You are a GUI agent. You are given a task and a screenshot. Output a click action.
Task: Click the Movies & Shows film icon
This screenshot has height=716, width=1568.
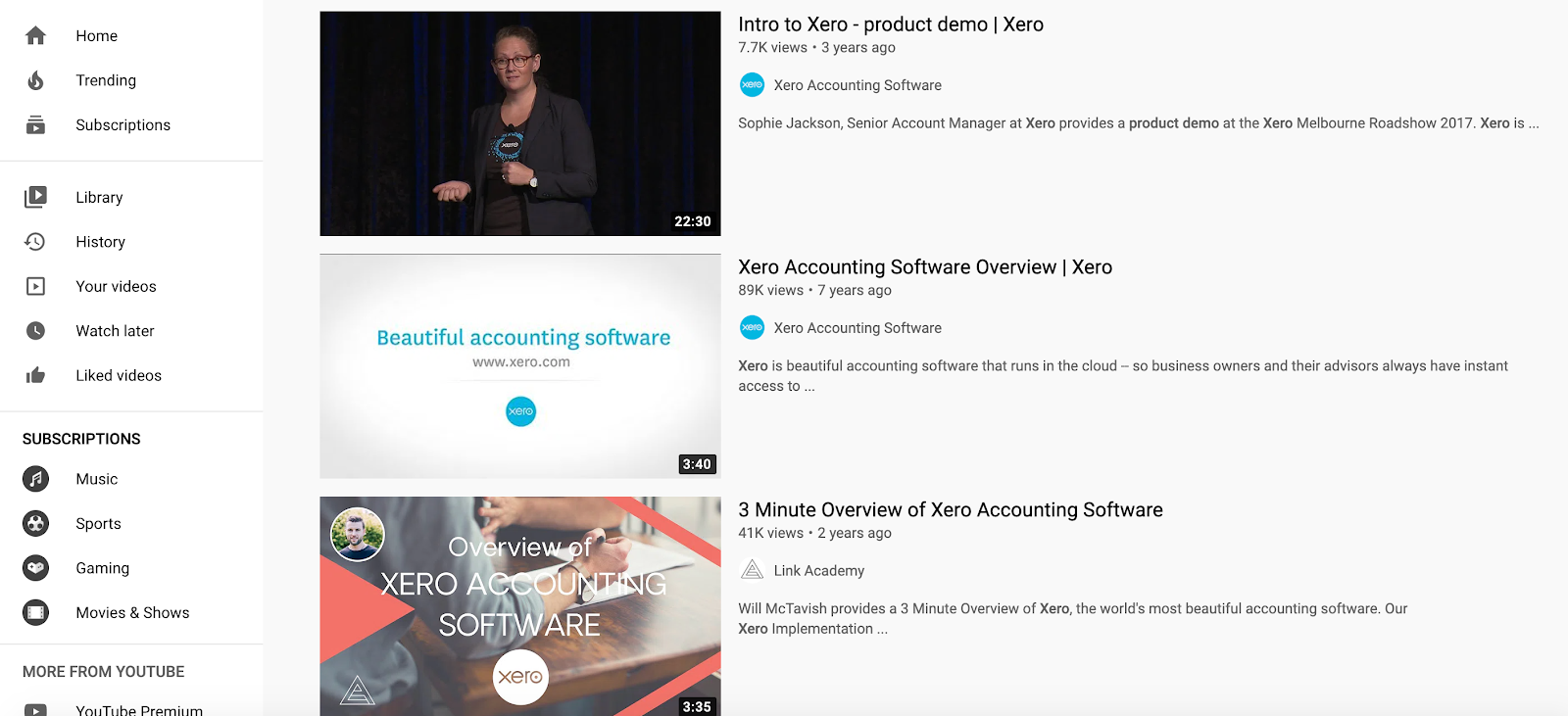(35, 612)
